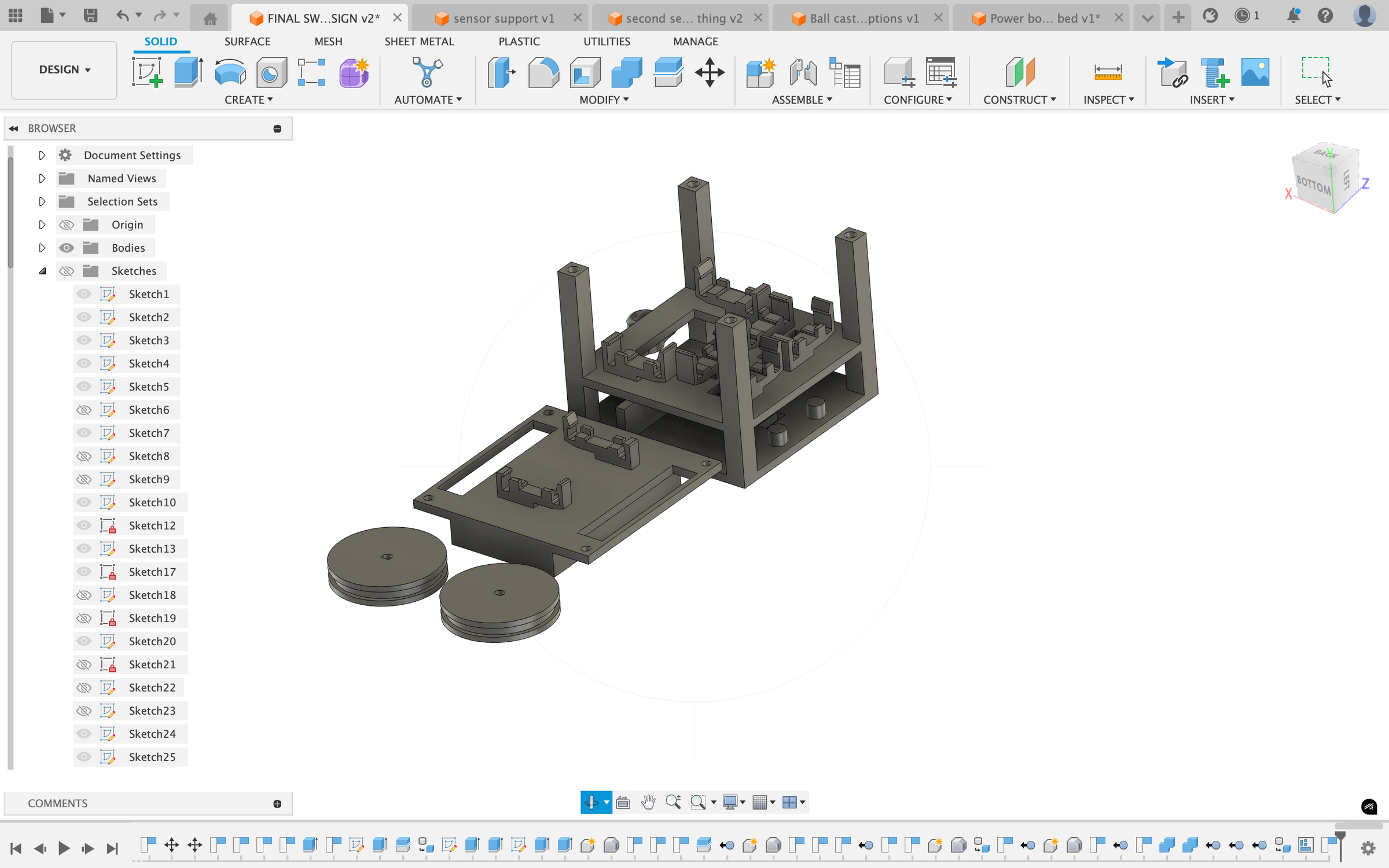Open the Measure tool in Inspect
The width and height of the screenshot is (1389, 868).
click(1107, 72)
